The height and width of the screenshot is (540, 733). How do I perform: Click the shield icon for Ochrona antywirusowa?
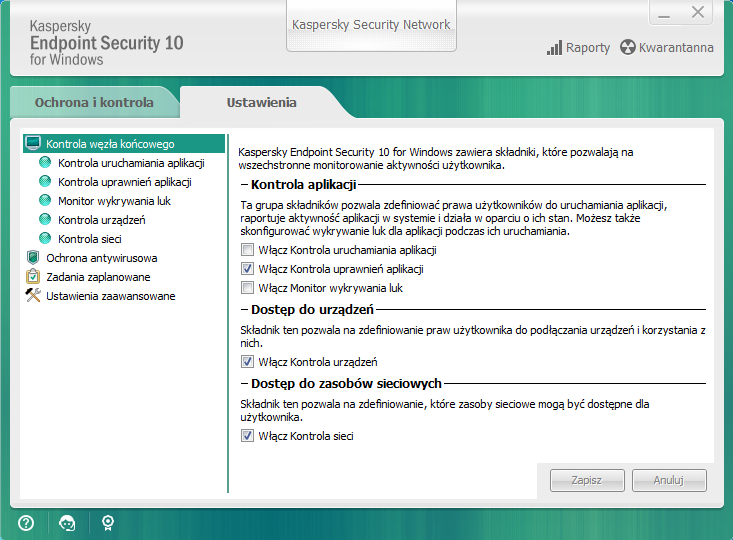point(33,258)
